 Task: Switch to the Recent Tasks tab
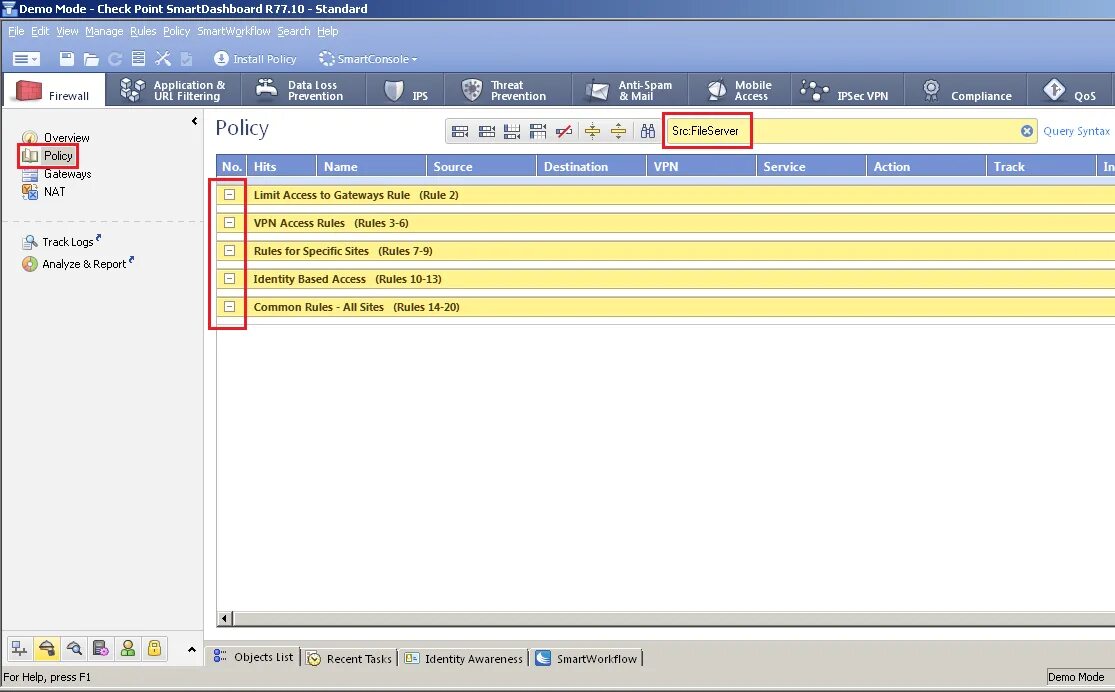pyautogui.click(x=350, y=659)
